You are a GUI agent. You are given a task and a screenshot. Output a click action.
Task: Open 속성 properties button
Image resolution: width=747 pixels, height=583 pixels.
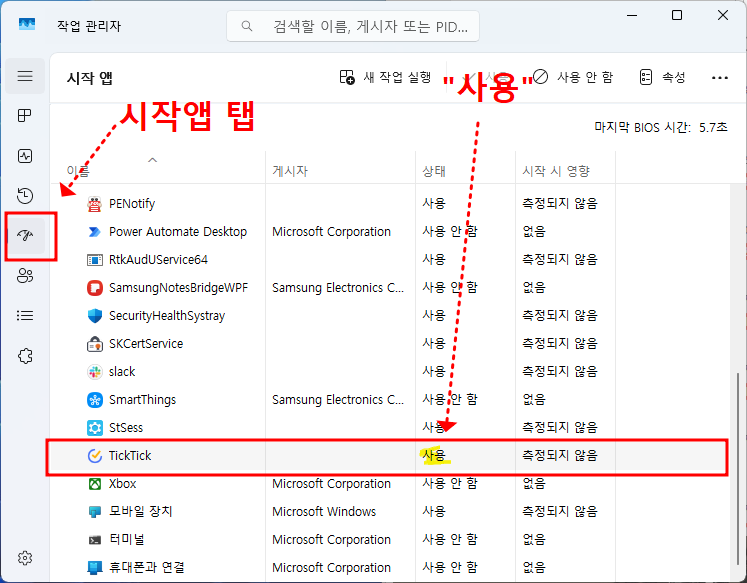[x=663, y=77]
